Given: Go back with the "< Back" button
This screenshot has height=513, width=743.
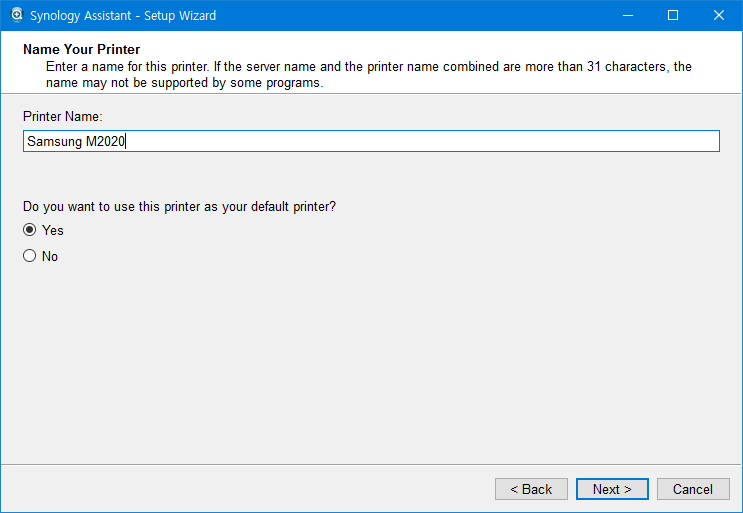Looking at the screenshot, I should pos(531,489).
